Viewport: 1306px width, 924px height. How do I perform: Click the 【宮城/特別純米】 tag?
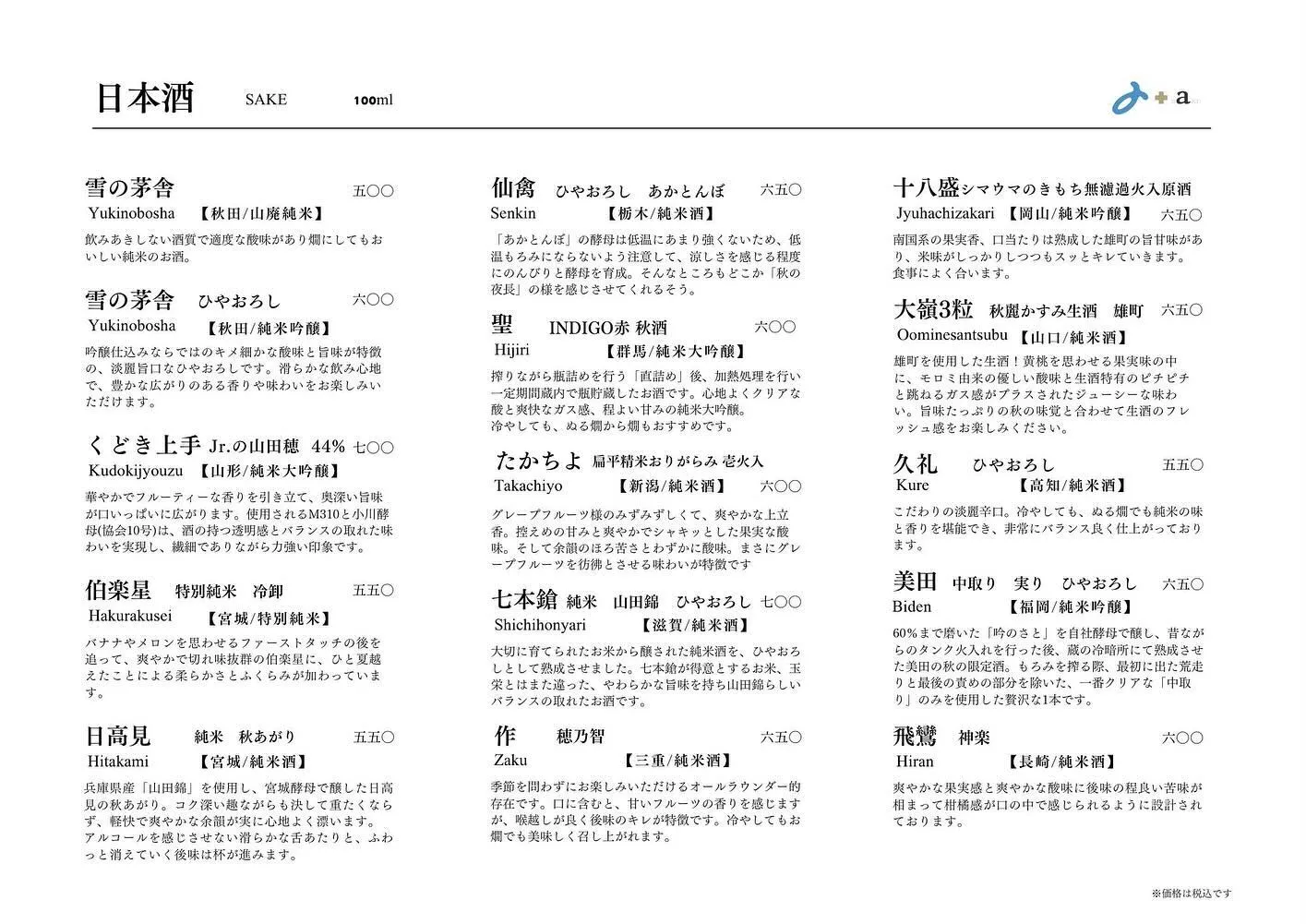click(x=269, y=618)
